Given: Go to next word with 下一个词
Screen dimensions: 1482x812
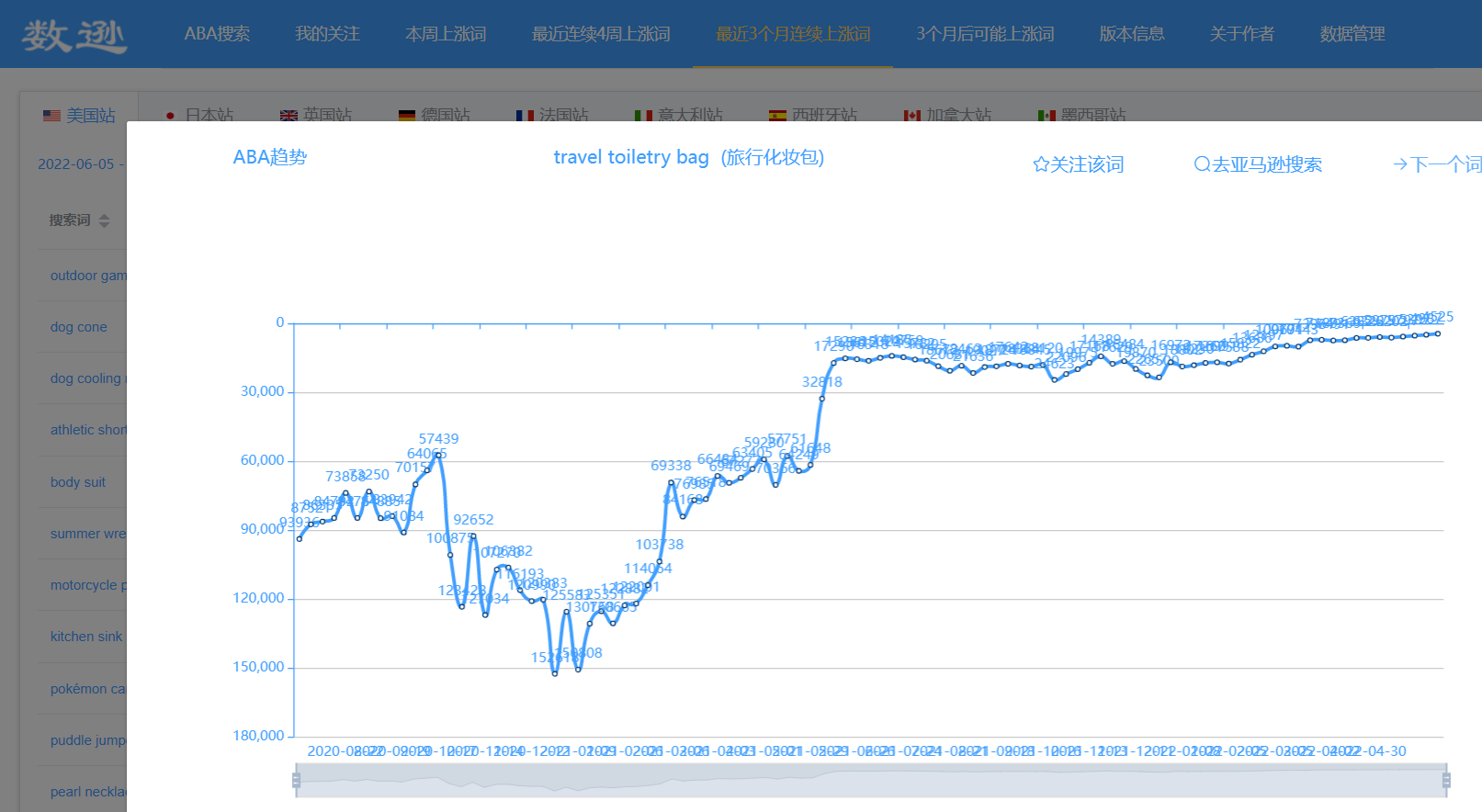Looking at the screenshot, I should (x=1437, y=164).
